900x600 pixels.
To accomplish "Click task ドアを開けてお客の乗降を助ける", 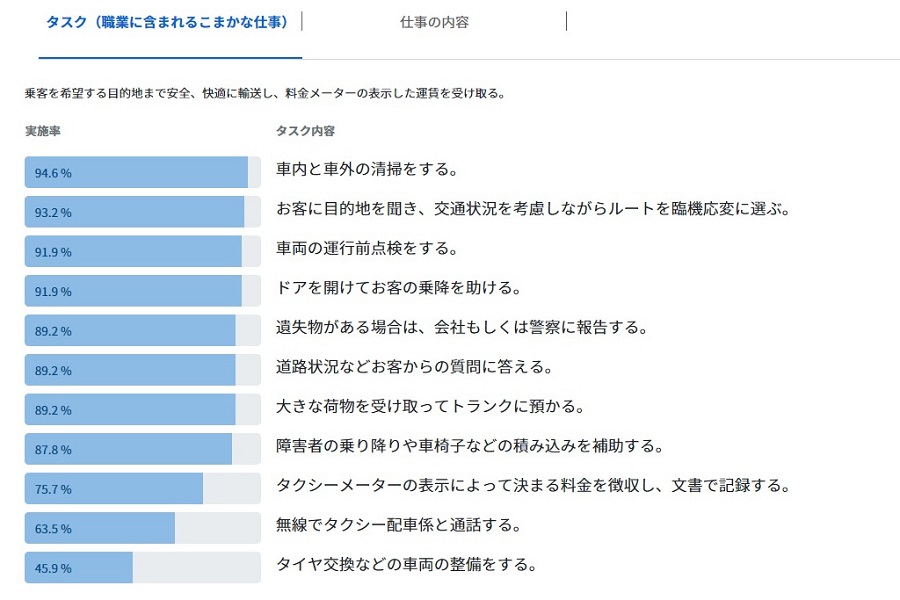I will point(399,288).
